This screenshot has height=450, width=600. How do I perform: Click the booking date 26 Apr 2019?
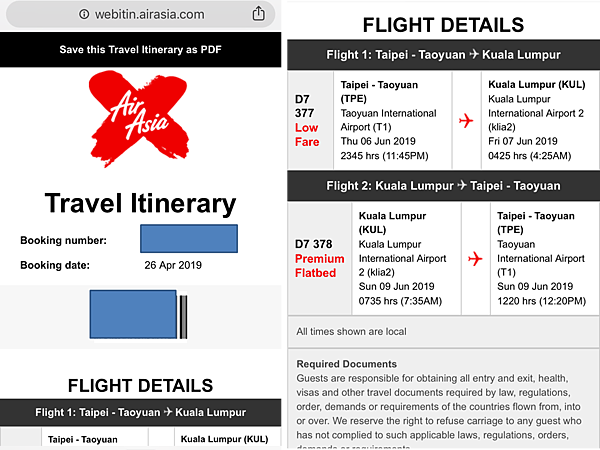click(x=173, y=266)
